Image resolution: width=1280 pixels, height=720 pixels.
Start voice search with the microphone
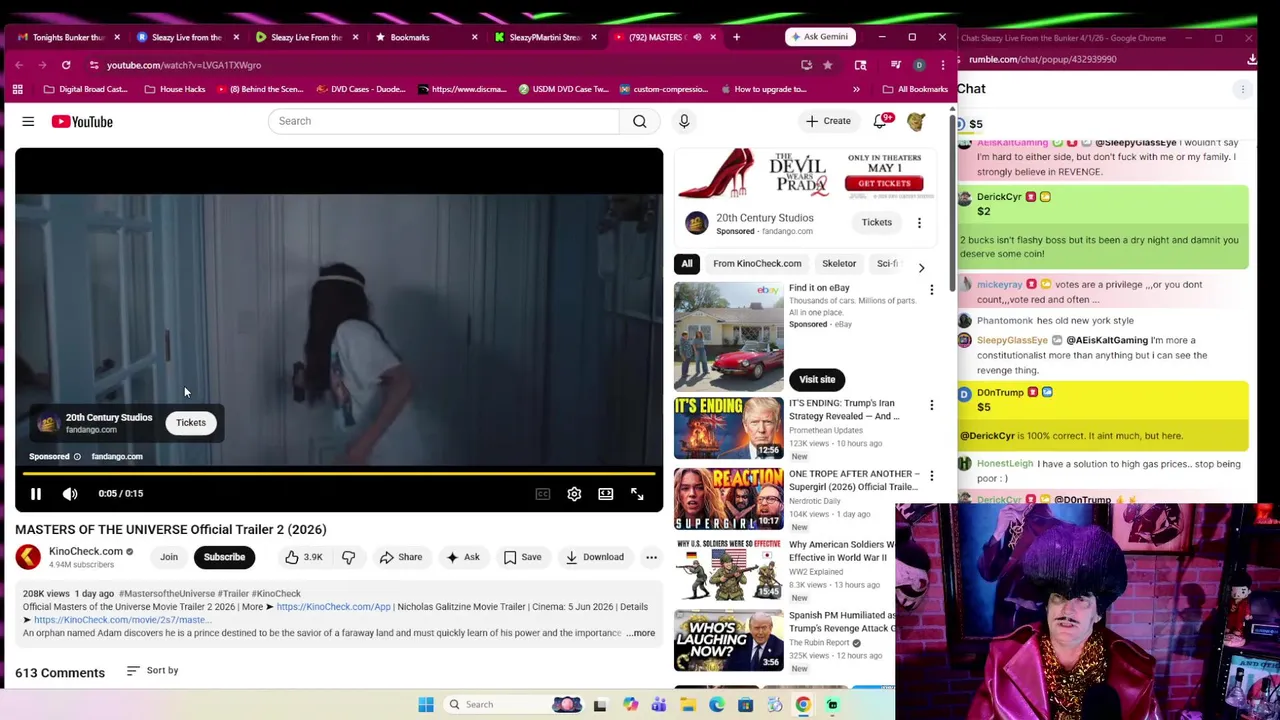point(684,121)
